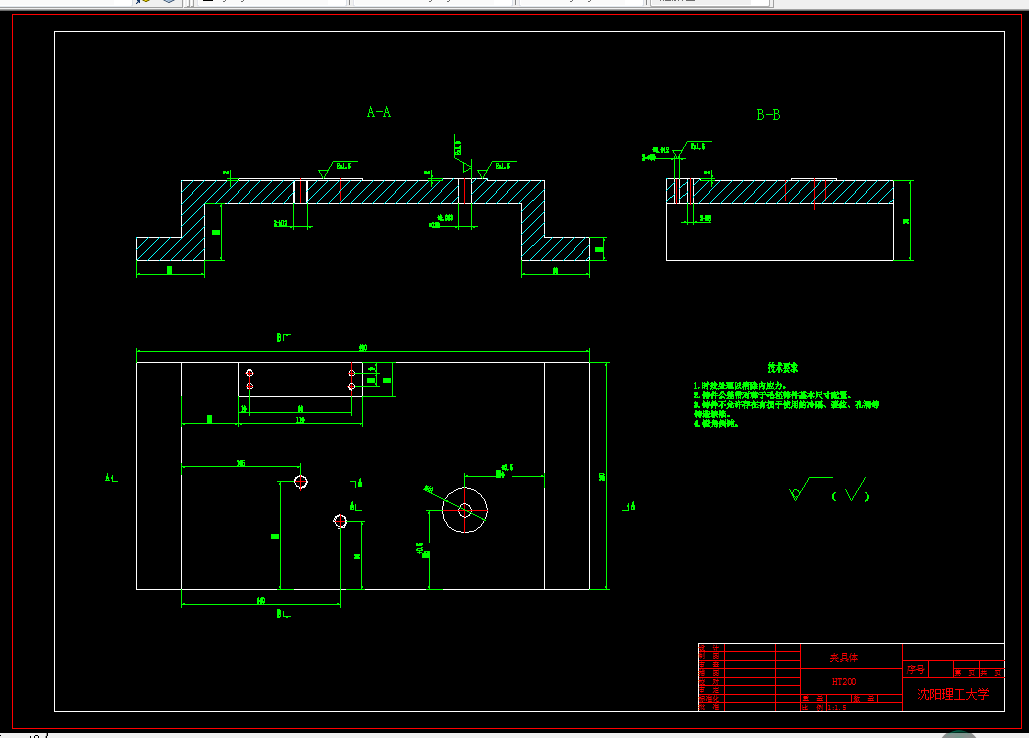The width and height of the screenshot is (1029, 738).
Task: Click the B section marker above the plan view
Action: point(284,337)
